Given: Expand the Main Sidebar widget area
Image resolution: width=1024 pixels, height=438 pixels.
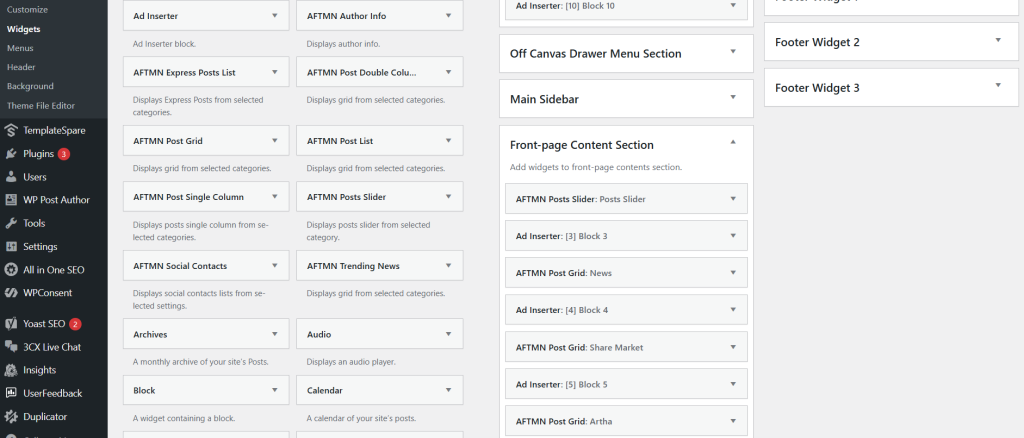Looking at the screenshot, I should 733,98.
